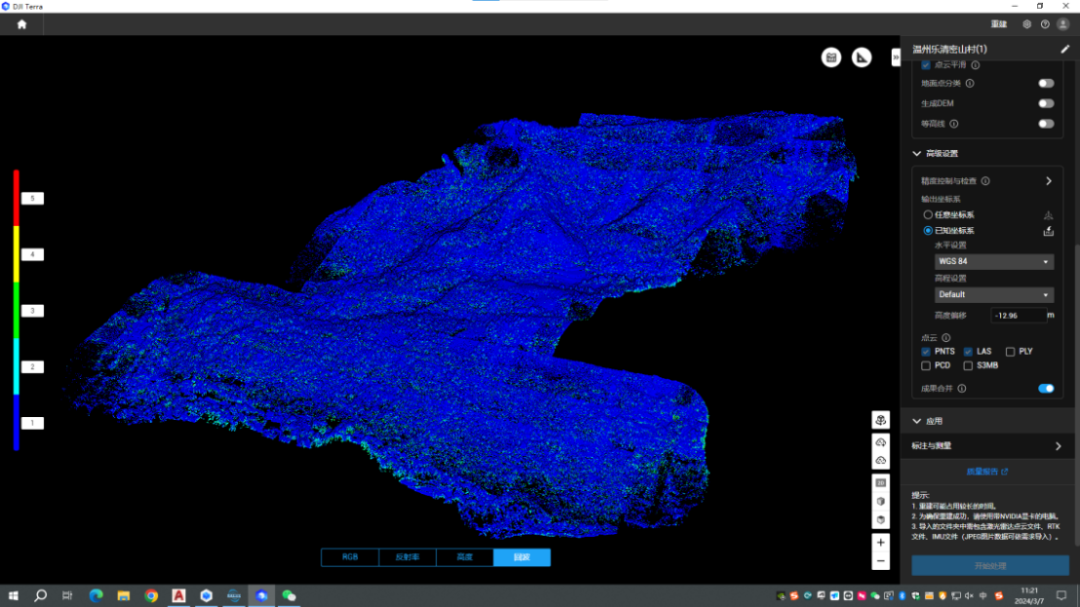This screenshot has height=607, width=1080.
Task: Uncheck the PNTS point cloud format
Action: (x=926, y=351)
